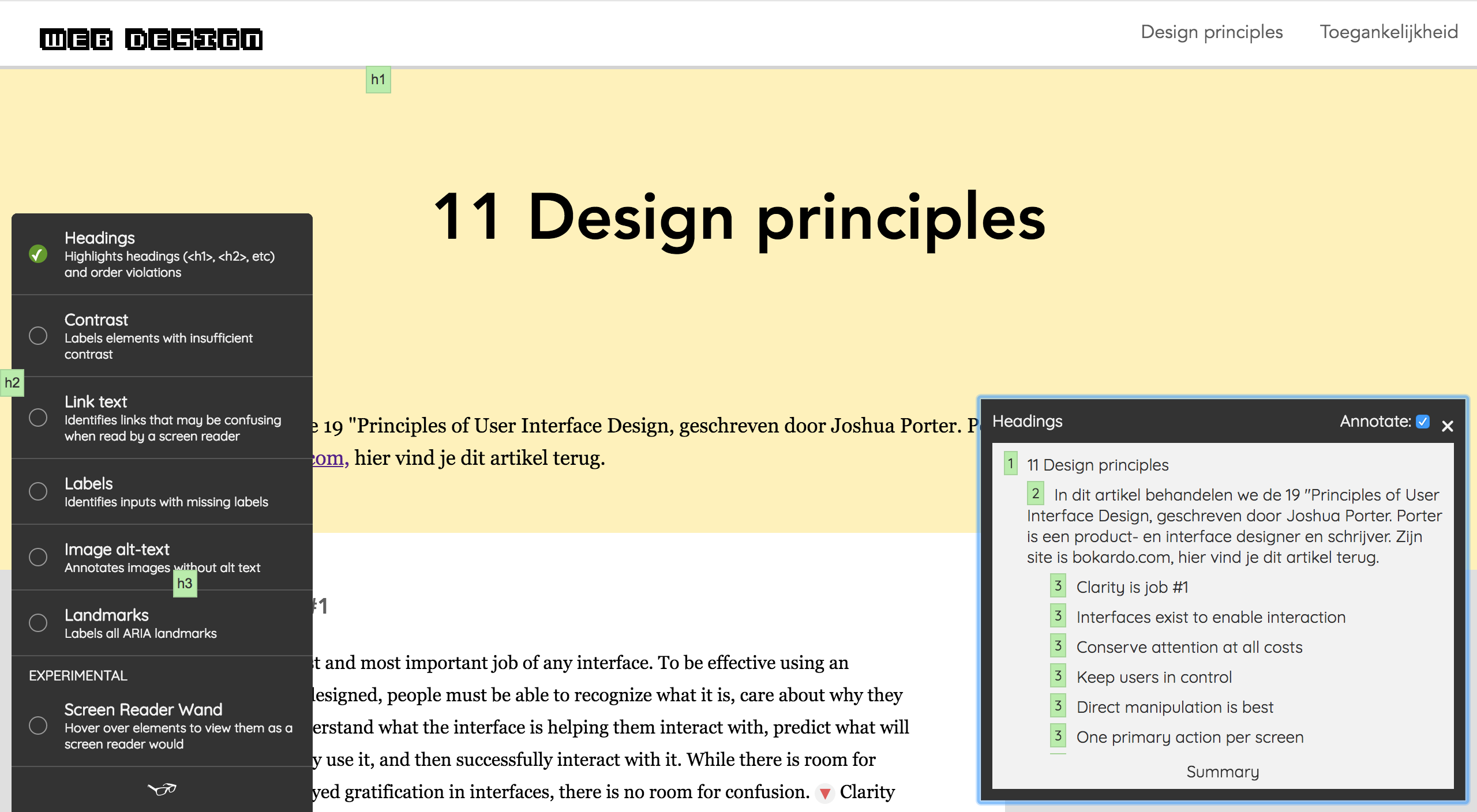Activate the Screen Reader Wand
The width and height of the screenshot is (1477, 812).
click(38, 725)
